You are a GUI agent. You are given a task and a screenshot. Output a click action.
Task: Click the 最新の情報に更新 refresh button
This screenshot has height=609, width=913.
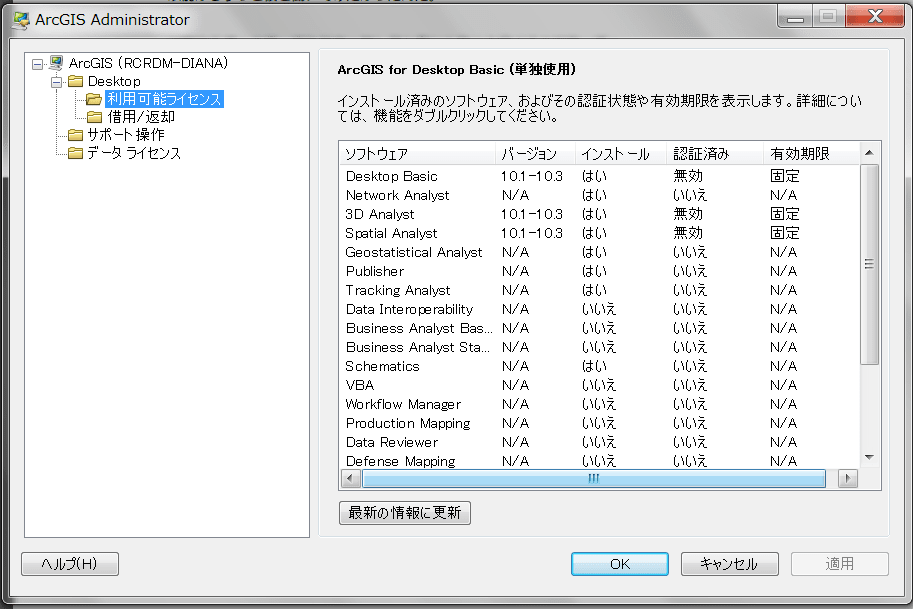[x=405, y=513]
